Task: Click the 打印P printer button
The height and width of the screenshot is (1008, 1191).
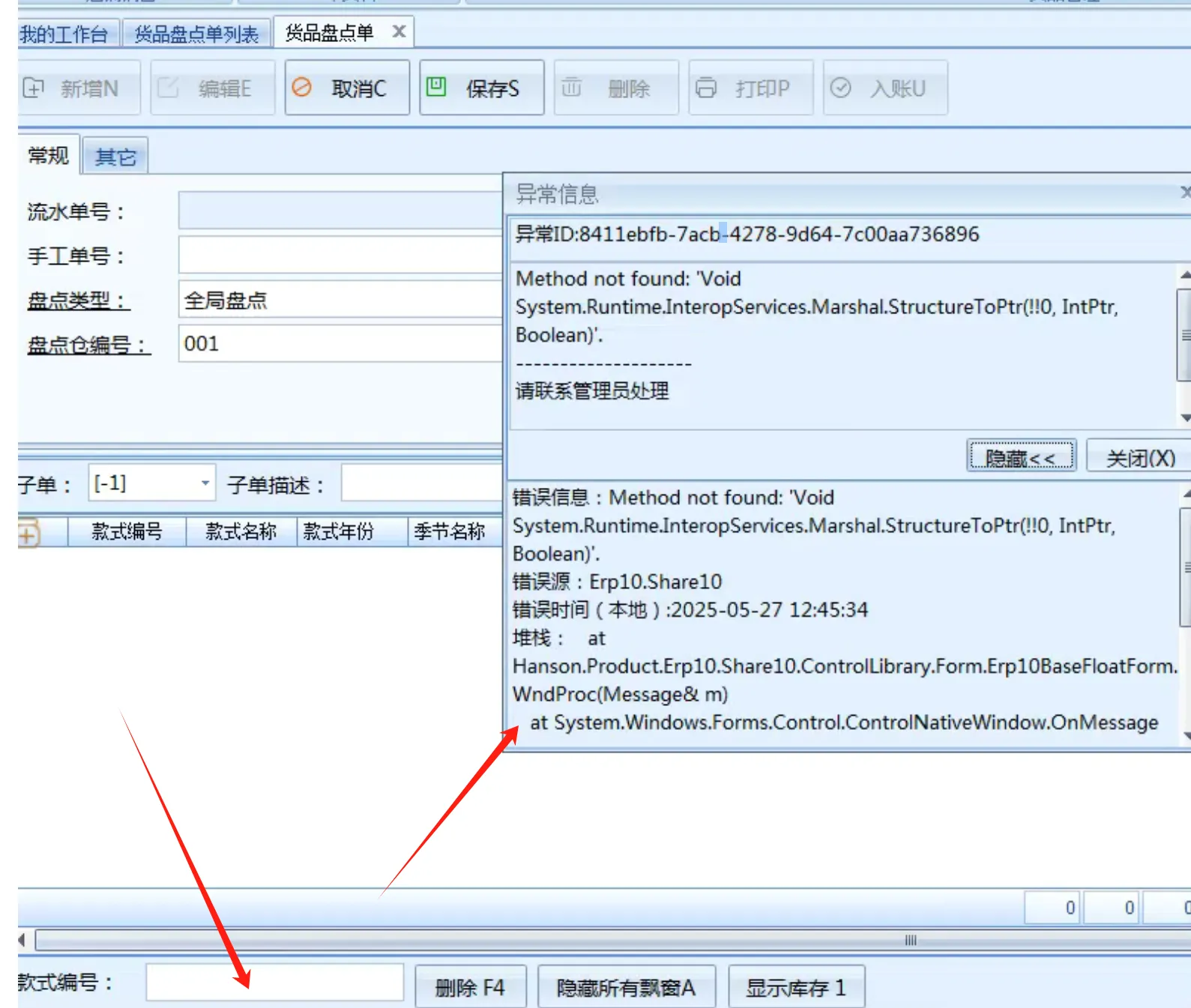Action: point(750,88)
